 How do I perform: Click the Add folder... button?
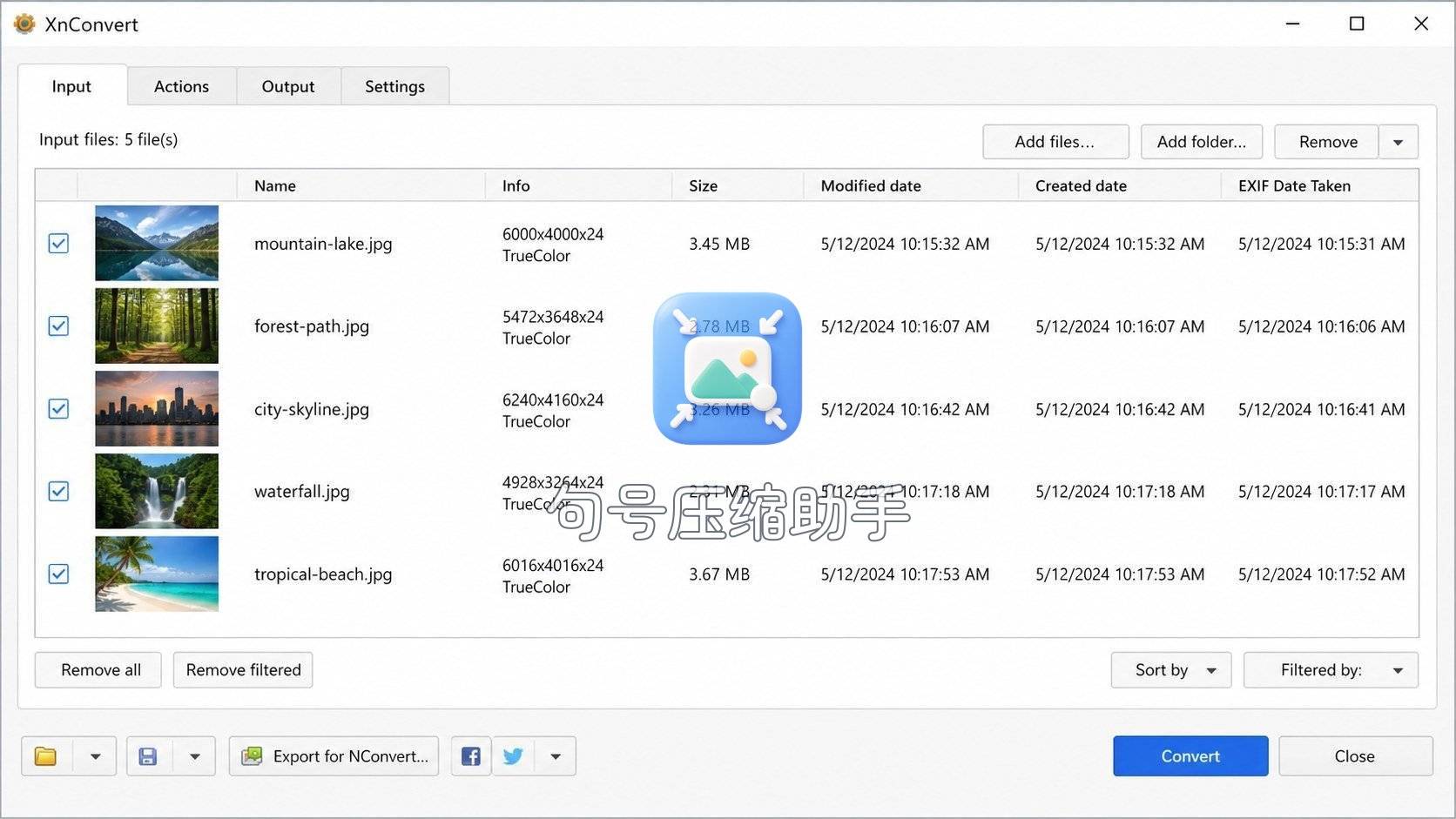tap(1202, 142)
